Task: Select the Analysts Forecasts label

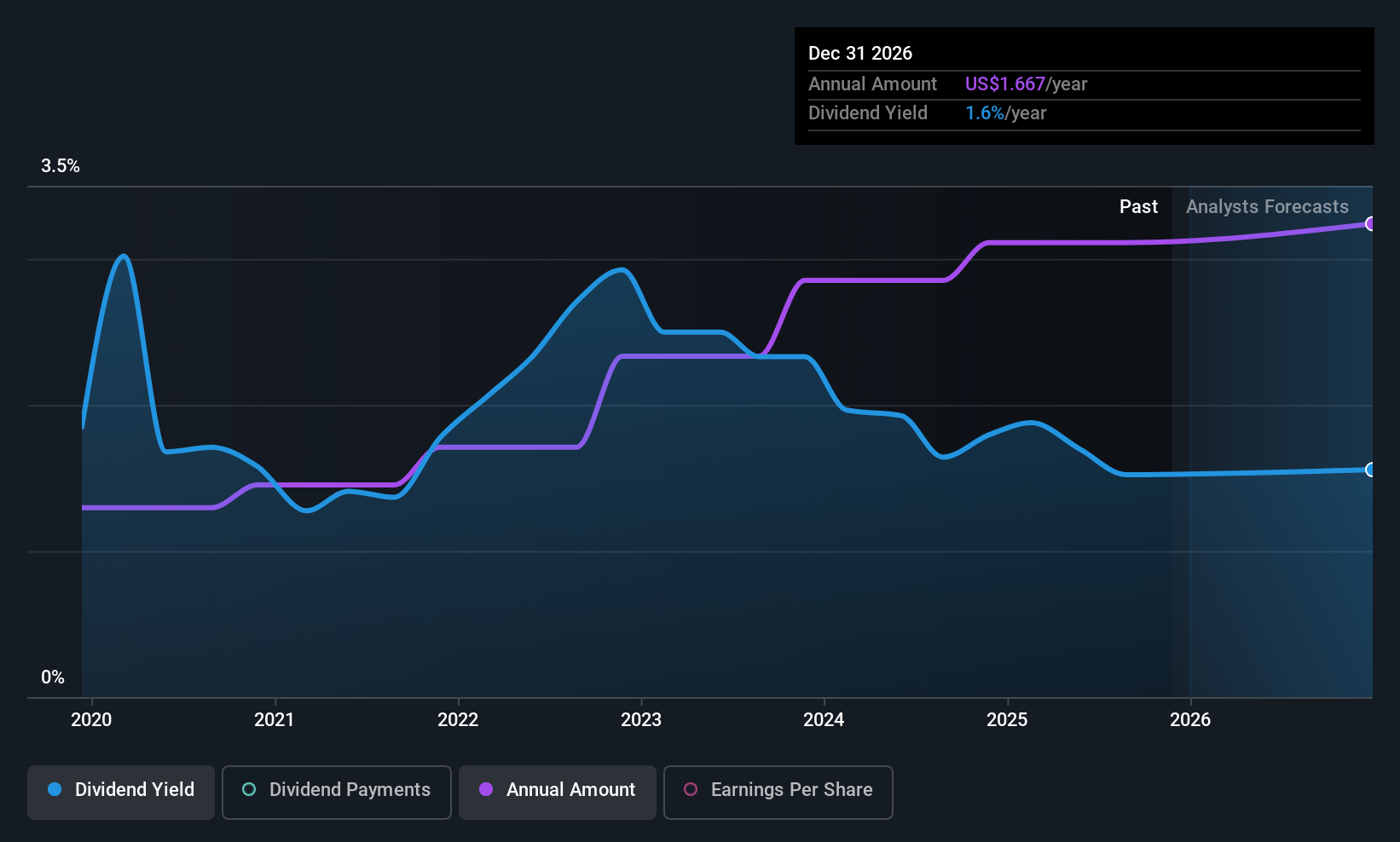Action: click(1267, 207)
